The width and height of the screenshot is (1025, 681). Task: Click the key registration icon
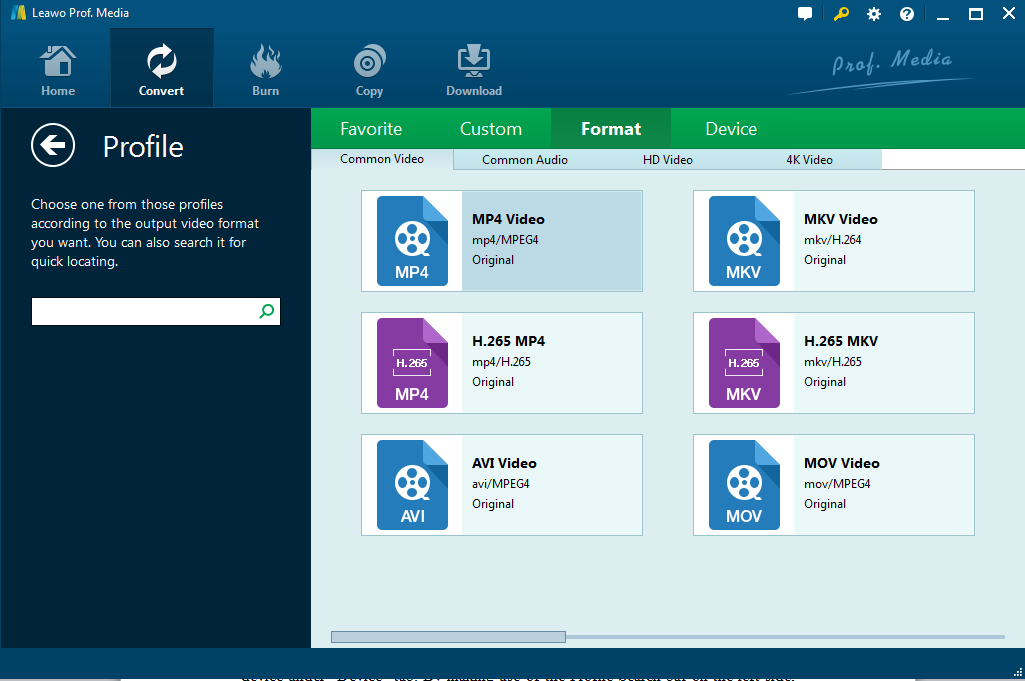840,14
